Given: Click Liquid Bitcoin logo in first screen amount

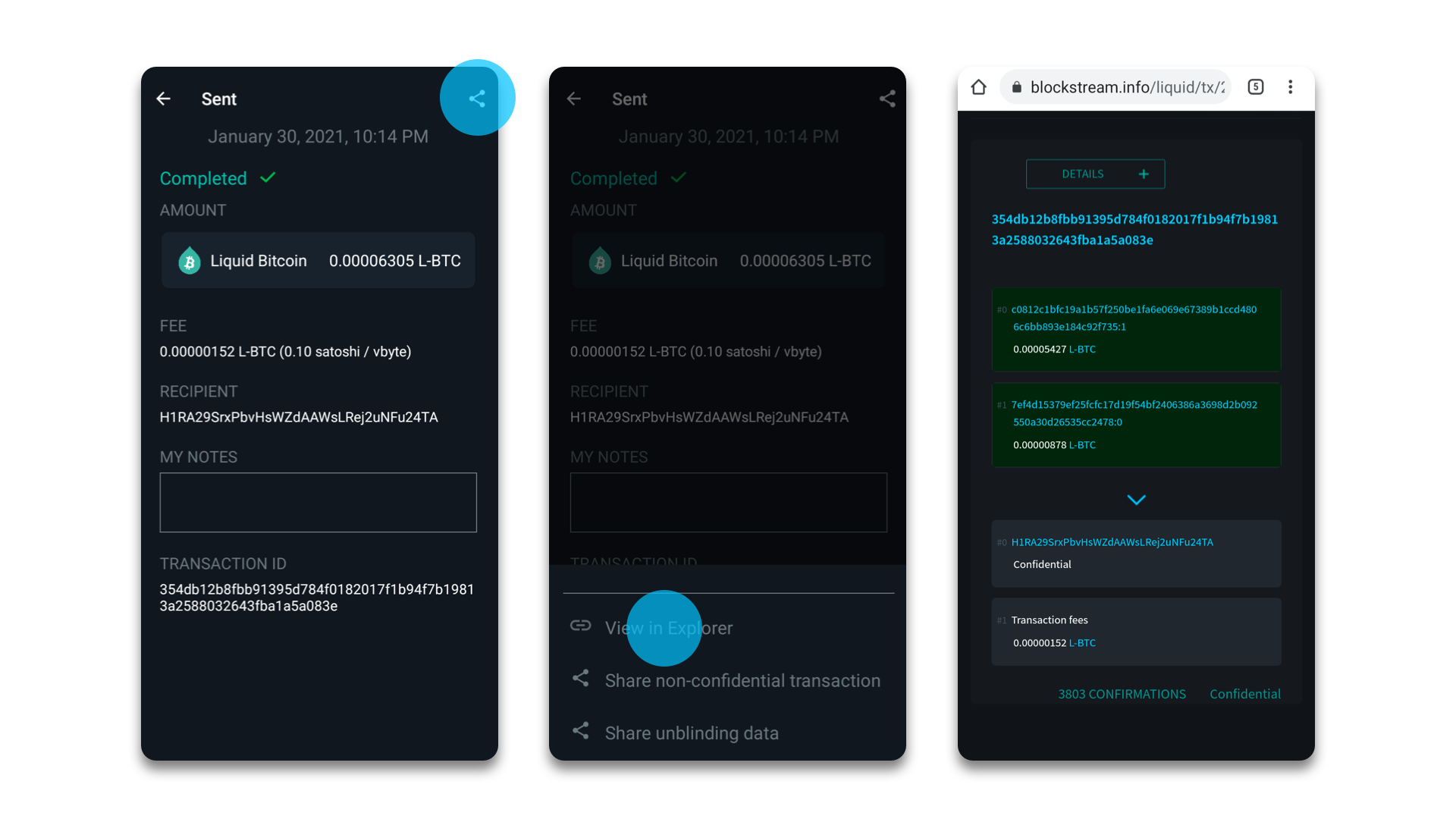Looking at the screenshot, I should [x=190, y=261].
